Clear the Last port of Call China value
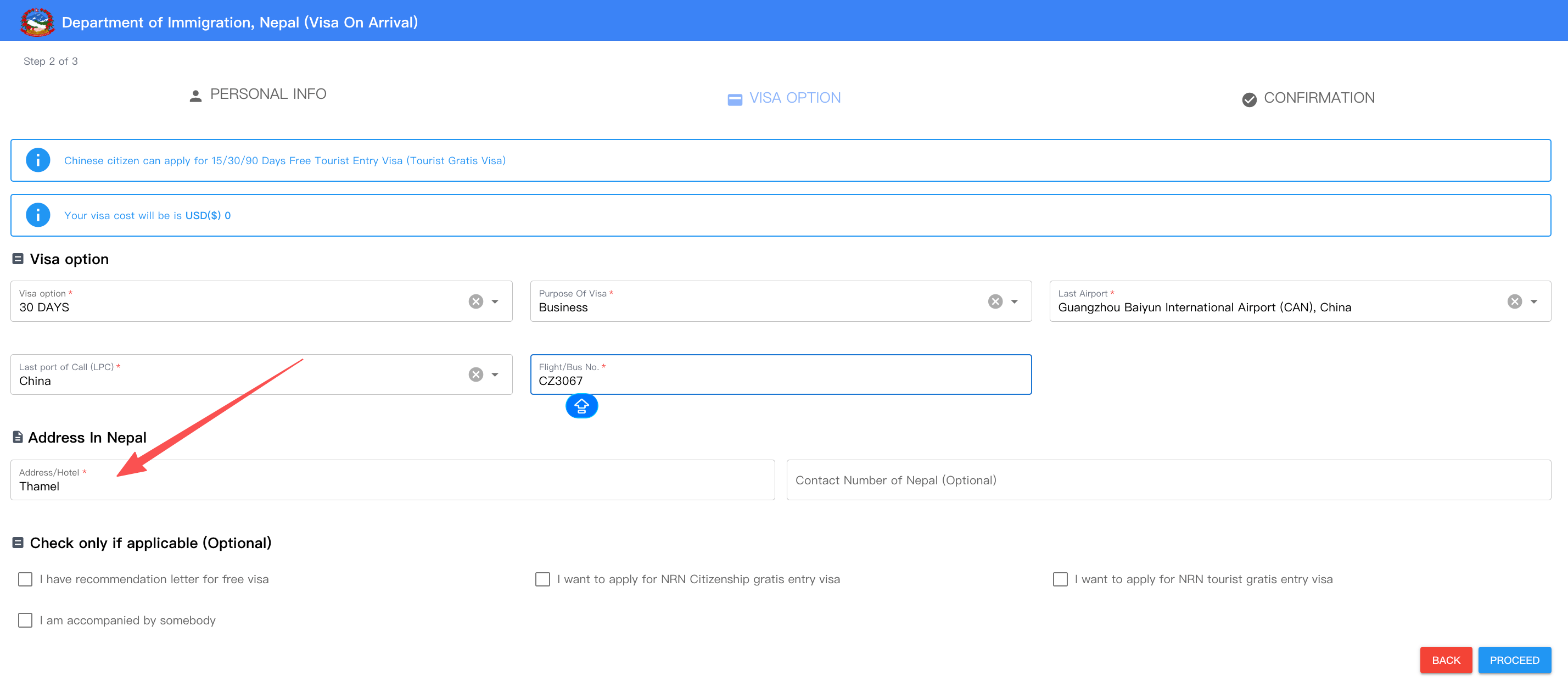 click(x=475, y=375)
